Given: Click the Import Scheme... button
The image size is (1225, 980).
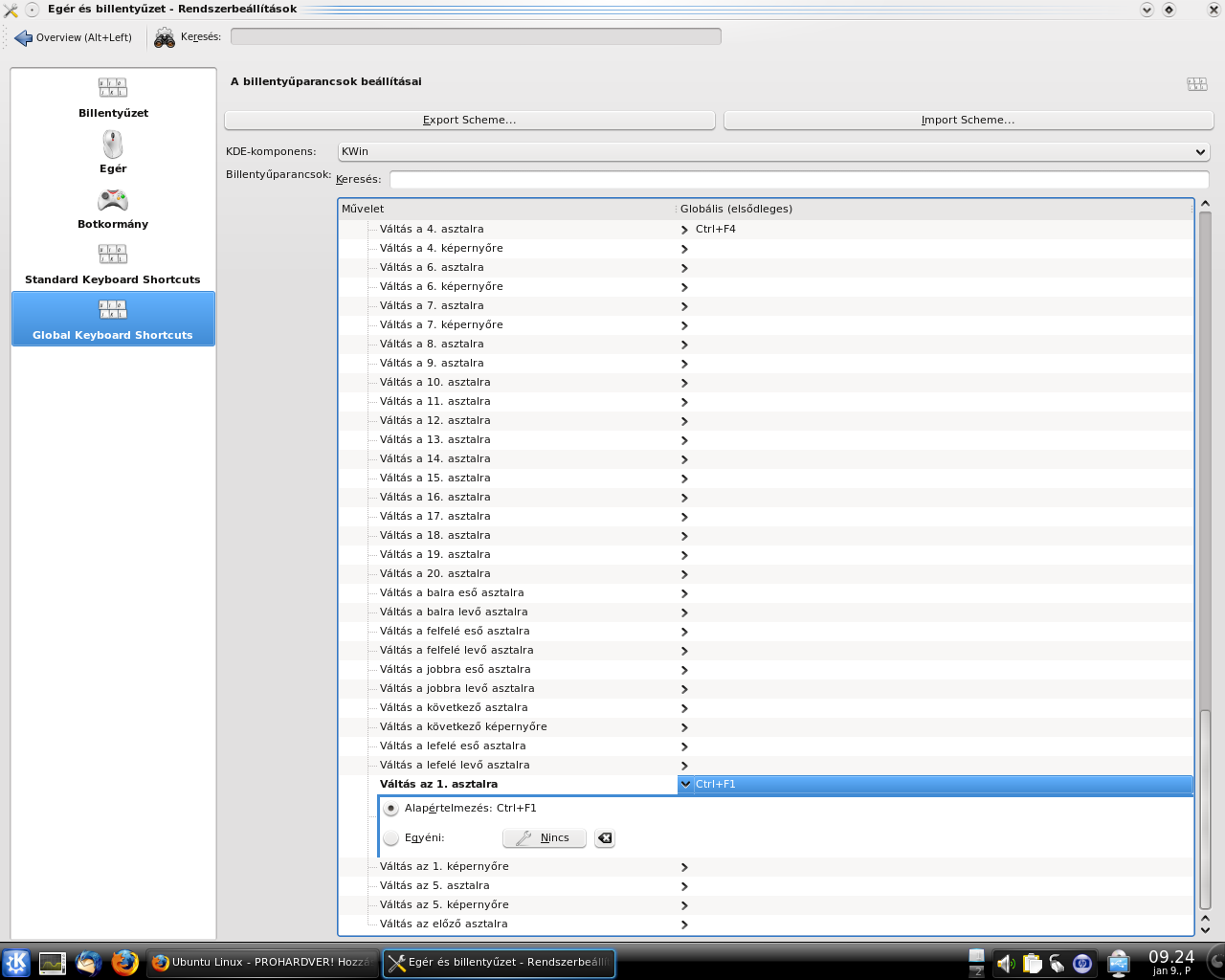Looking at the screenshot, I should (969, 120).
